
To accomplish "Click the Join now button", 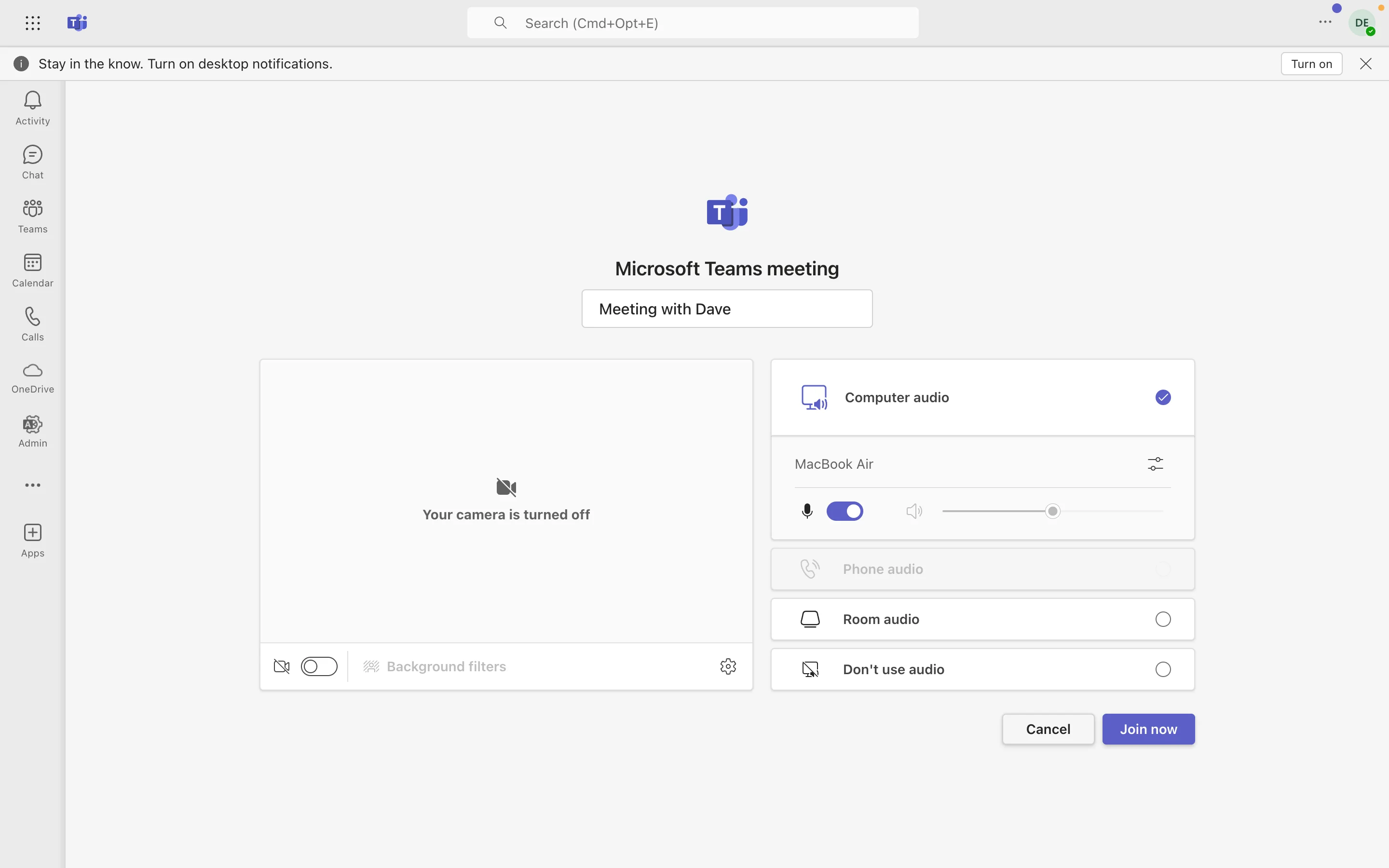I will tap(1148, 729).
